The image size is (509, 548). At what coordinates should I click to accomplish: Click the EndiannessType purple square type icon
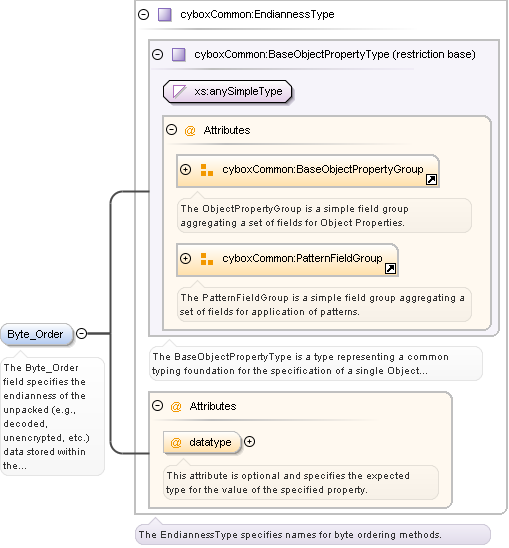click(165, 15)
